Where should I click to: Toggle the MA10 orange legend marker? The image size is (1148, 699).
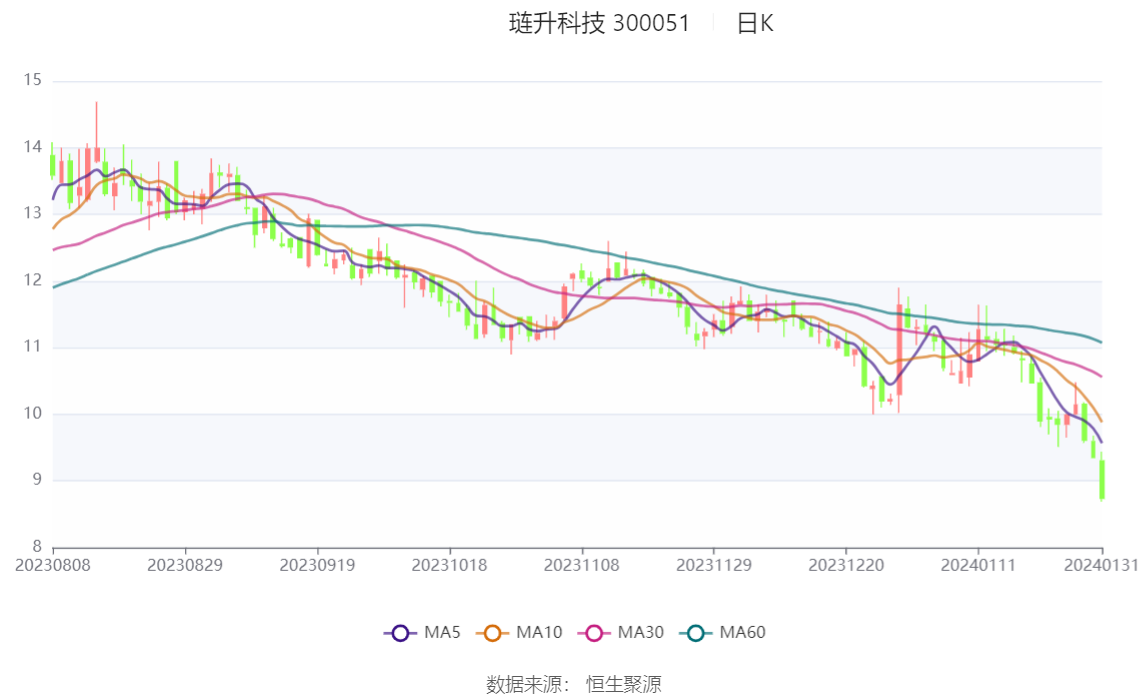492,633
